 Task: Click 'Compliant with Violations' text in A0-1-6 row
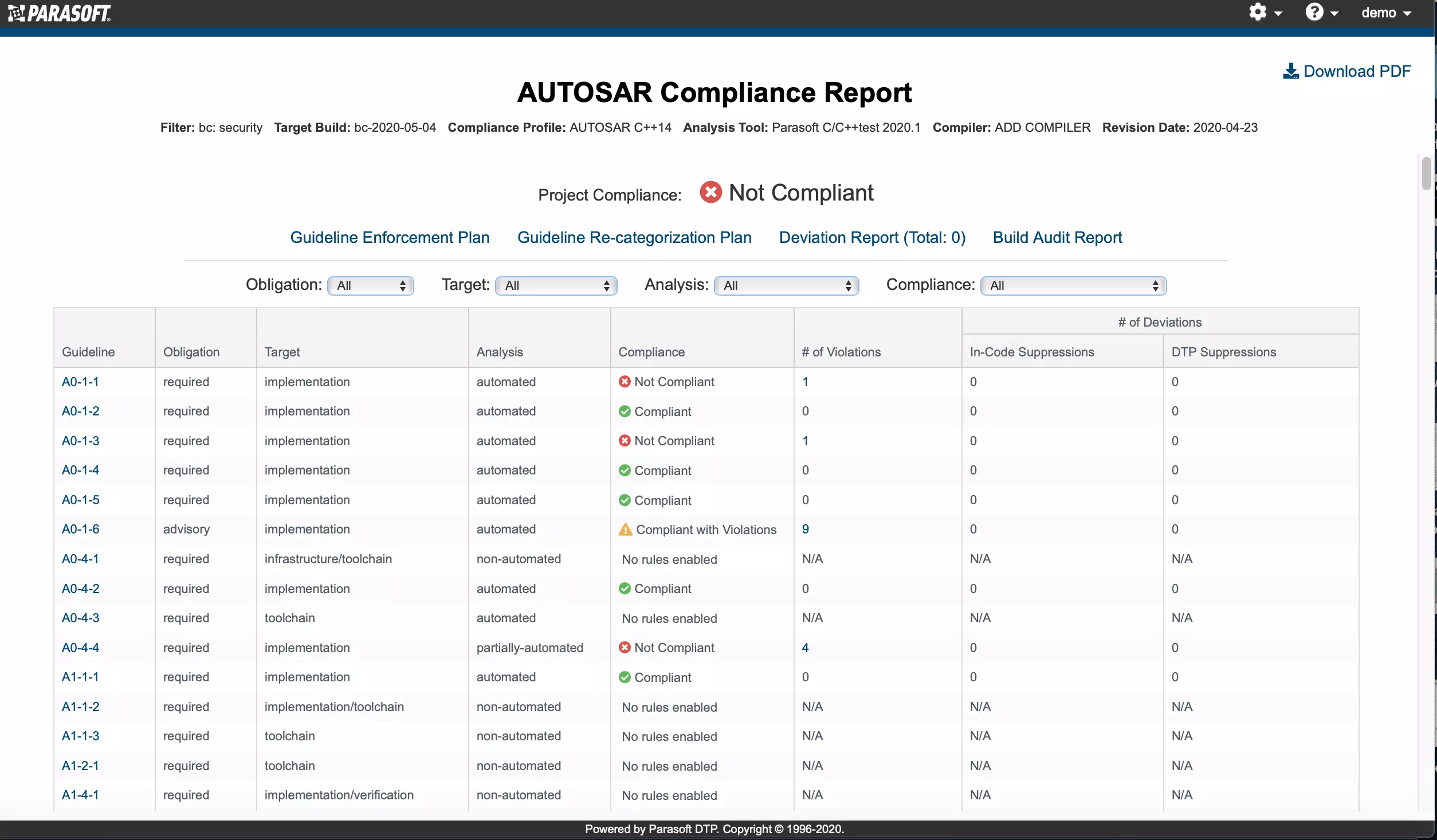(706, 529)
